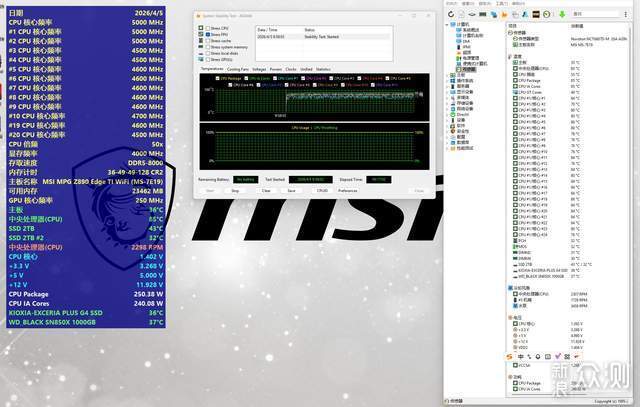Viewport: 640px width, 407px height.
Task: Click the CPUID button in Stability Test
Action: point(322,191)
